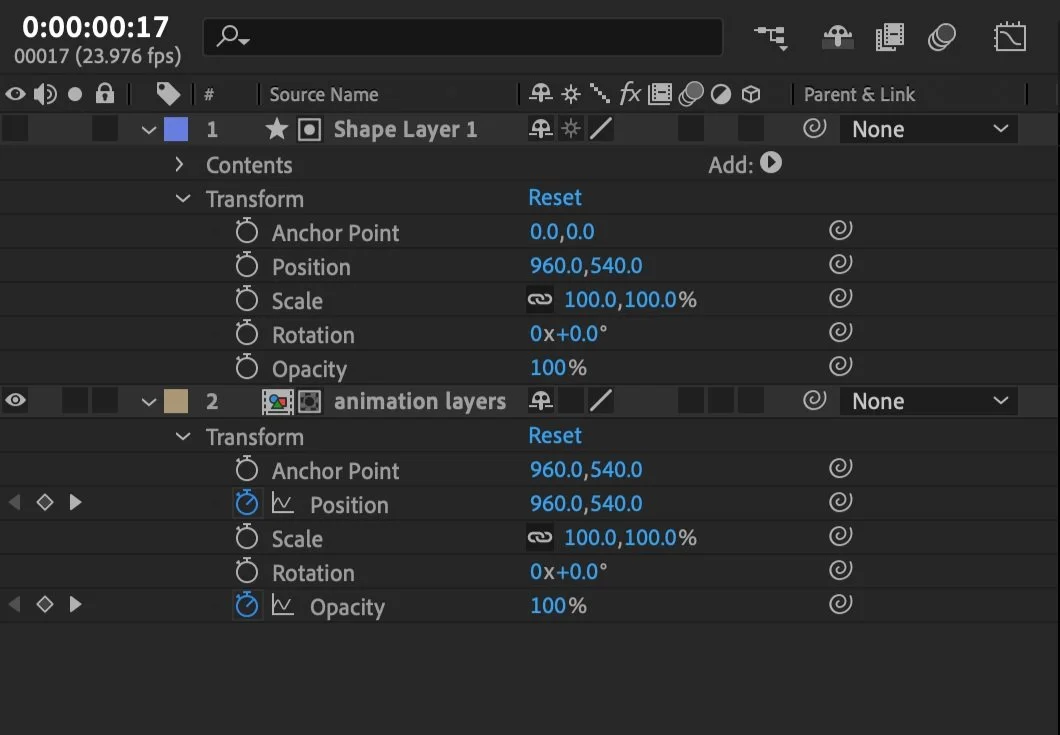Screen dimensions: 1060x735
Task: Click property pick whip for Shape Layer 1 Anchor Point
Action: tap(840, 231)
